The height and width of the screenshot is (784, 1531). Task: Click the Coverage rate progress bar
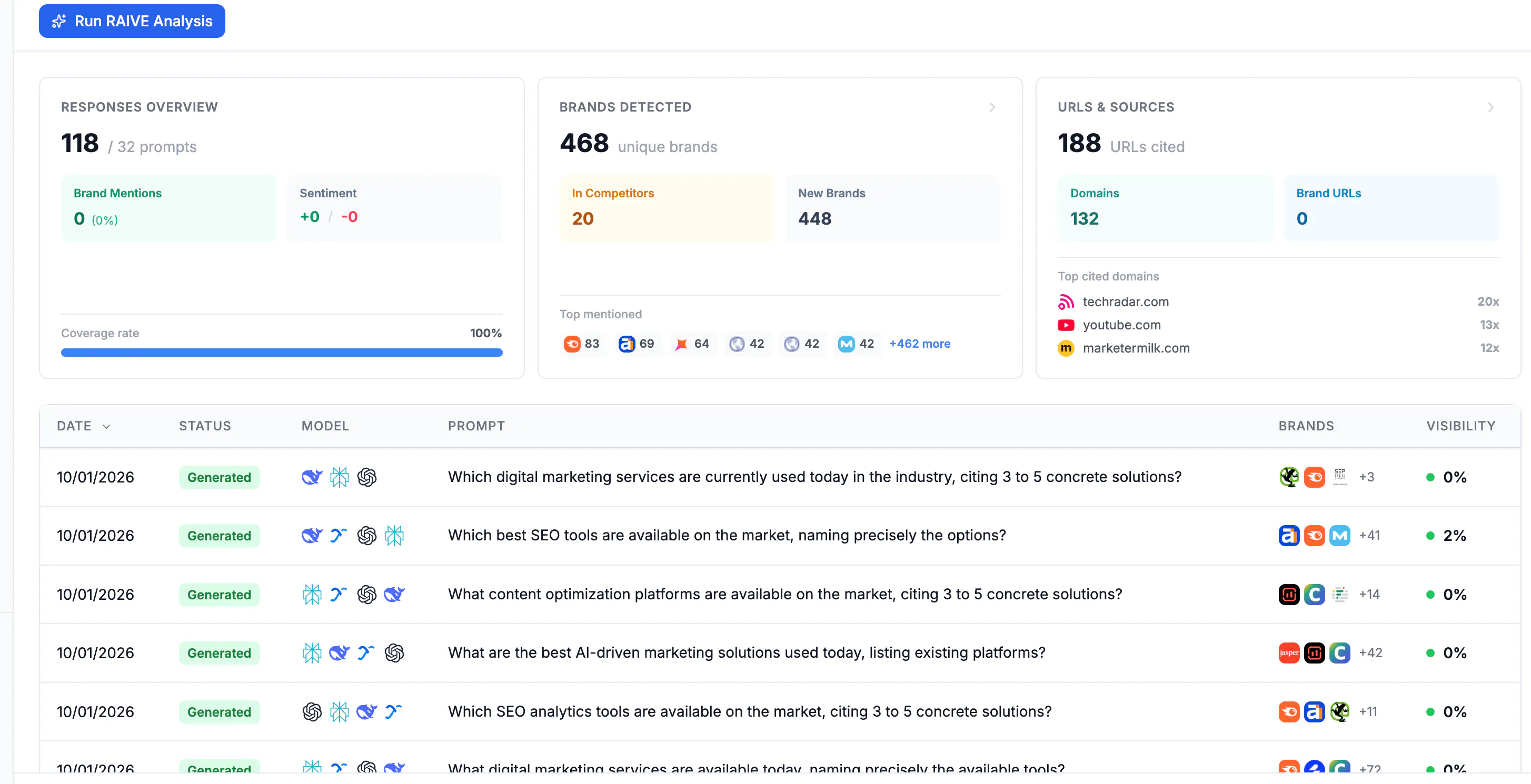coord(281,353)
